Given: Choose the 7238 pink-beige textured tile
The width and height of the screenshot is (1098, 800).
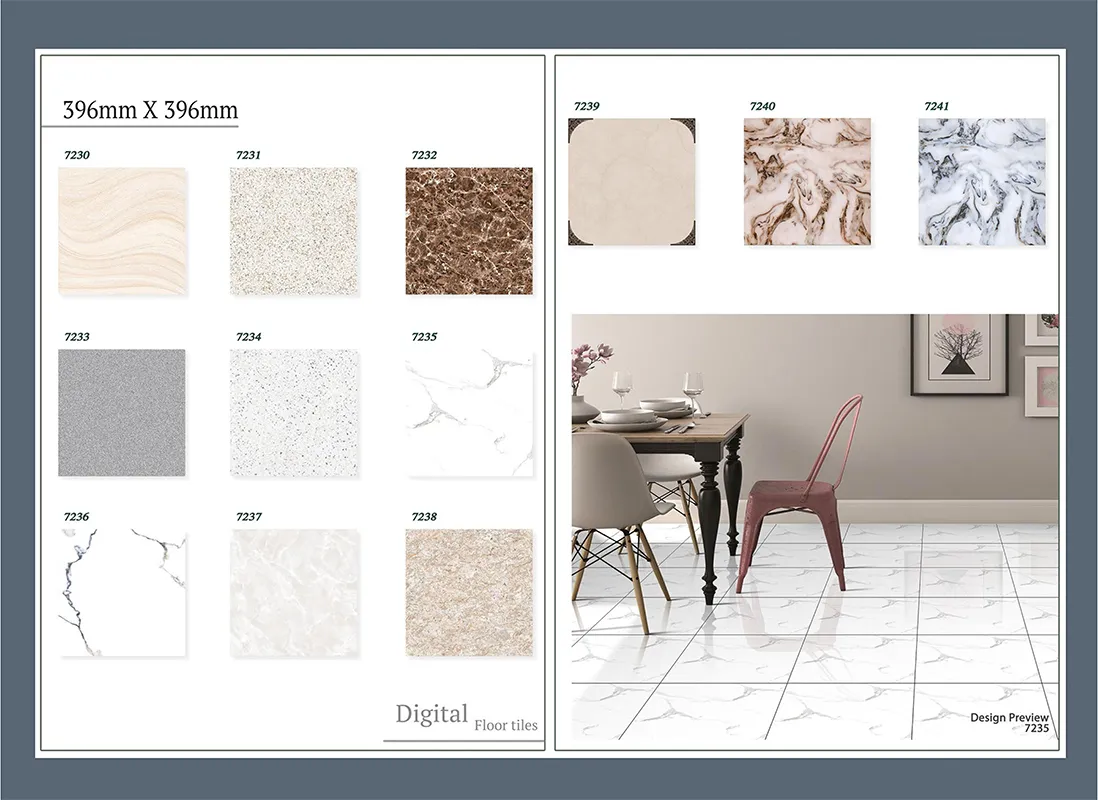Looking at the screenshot, I should (x=469, y=593).
